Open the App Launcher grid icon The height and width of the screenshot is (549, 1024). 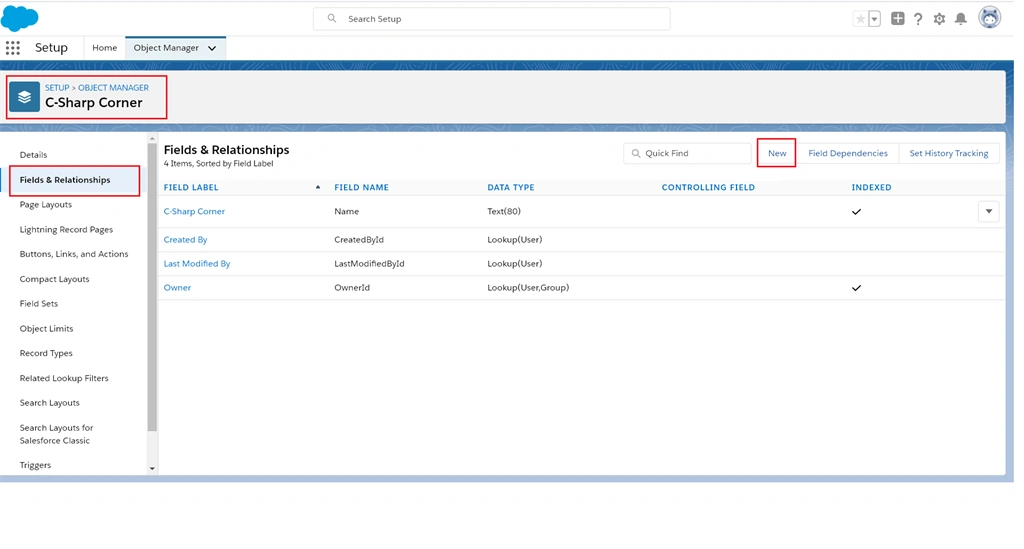tap(12, 48)
